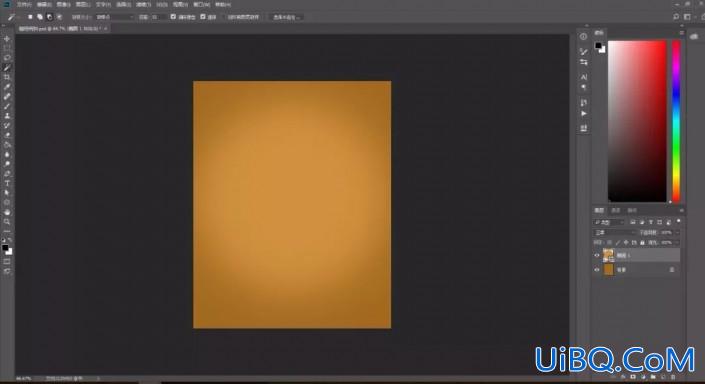The height and width of the screenshot is (384, 705).
Task: Select the Type tool
Action: 7,183
